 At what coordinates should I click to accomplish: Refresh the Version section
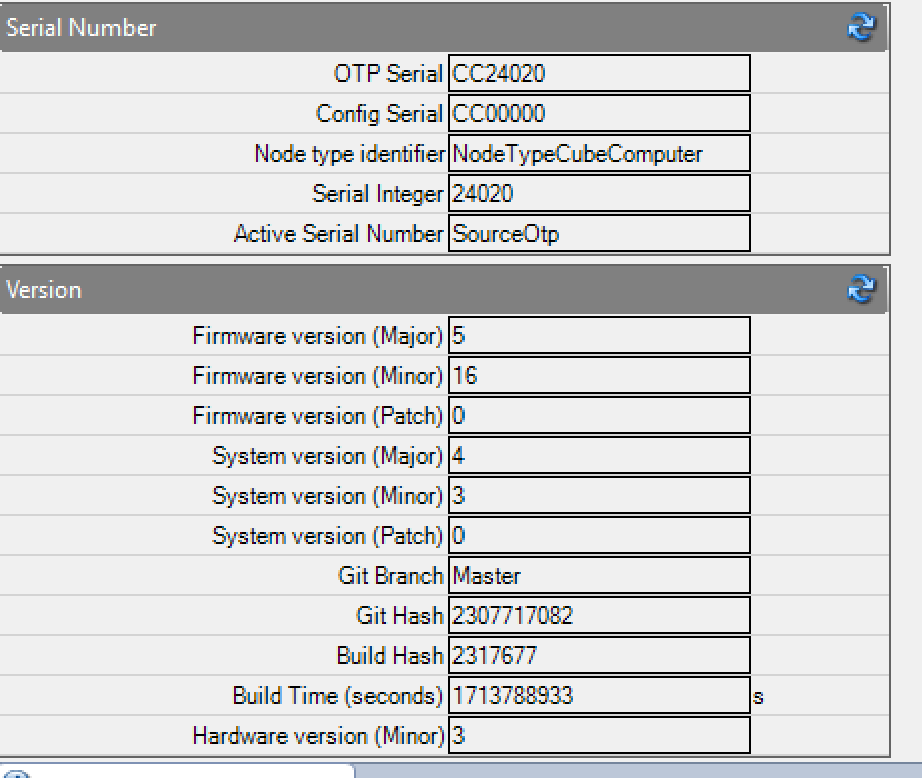click(860, 290)
